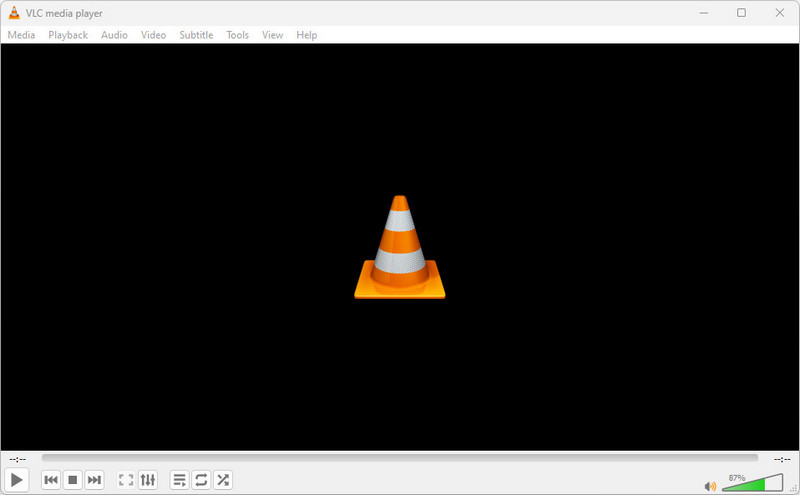This screenshot has width=800, height=495.
Task: Click the VLC cone title bar icon
Action: click(x=14, y=13)
